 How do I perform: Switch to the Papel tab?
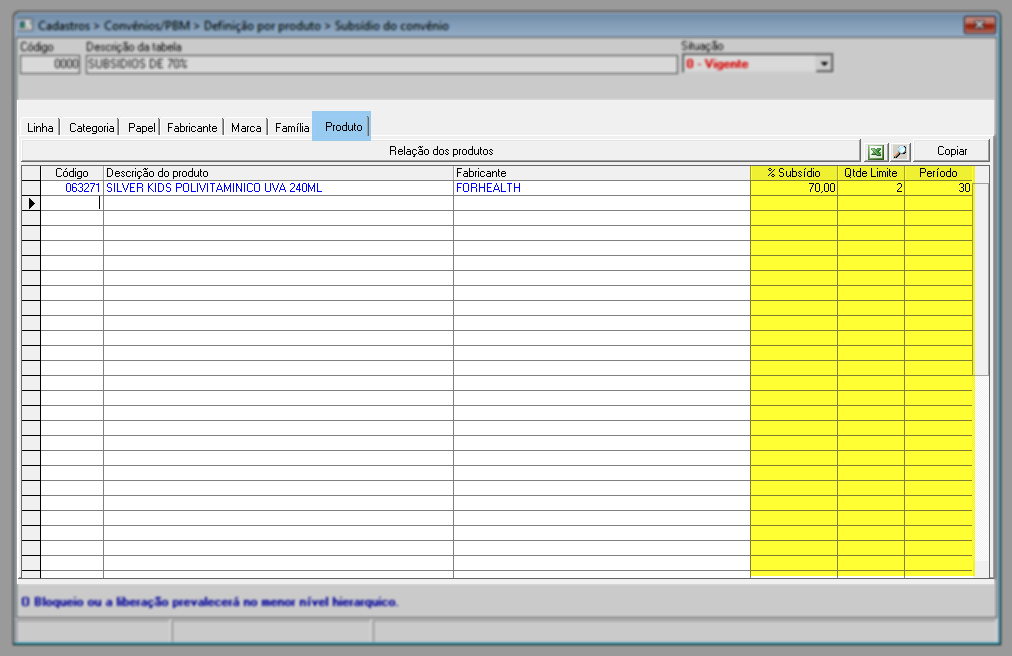click(x=141, y=127)
